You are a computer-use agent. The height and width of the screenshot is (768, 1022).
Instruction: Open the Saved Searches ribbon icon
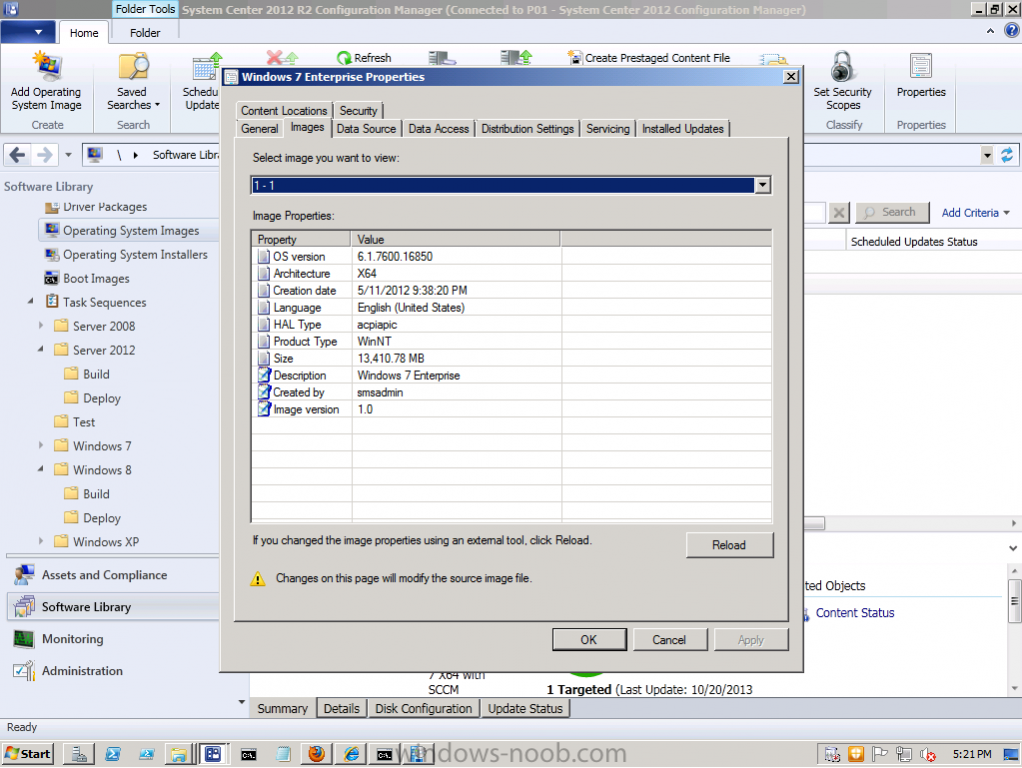pos(133,67)
